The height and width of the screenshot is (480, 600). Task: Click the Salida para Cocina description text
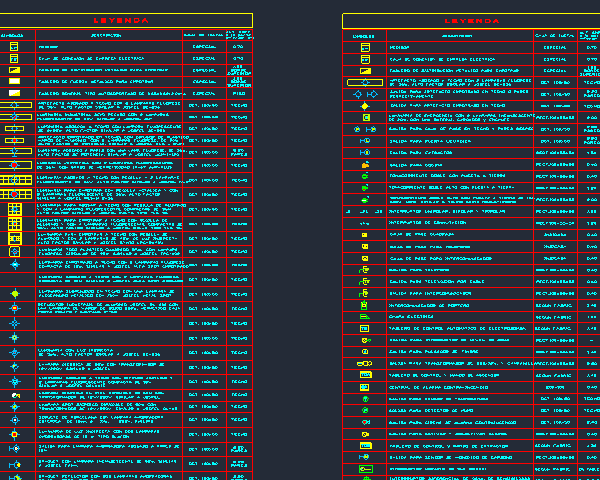coord(416,165)
